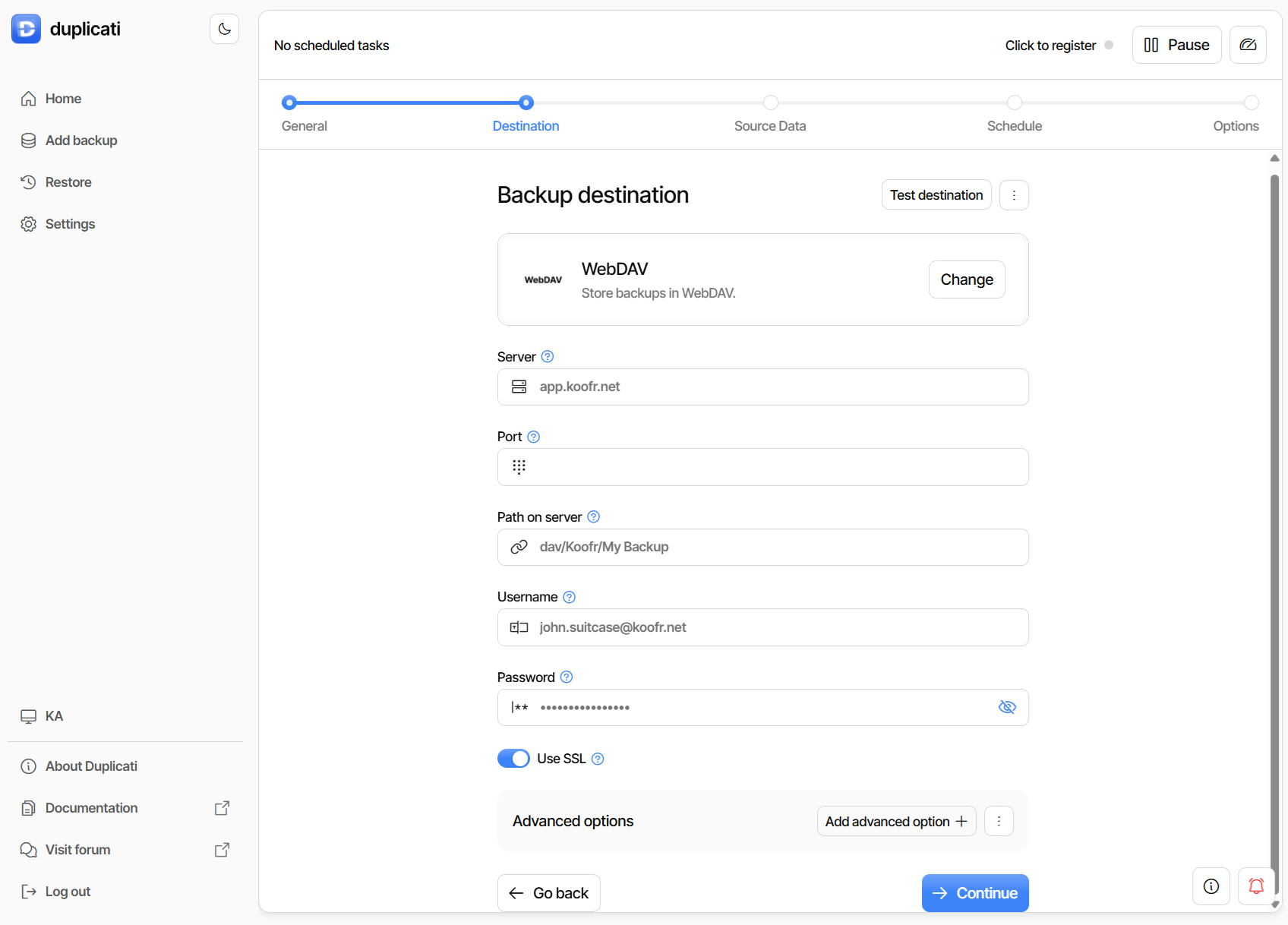
Task: Click the Duplicati logo
Action: (x=26, y=28)
